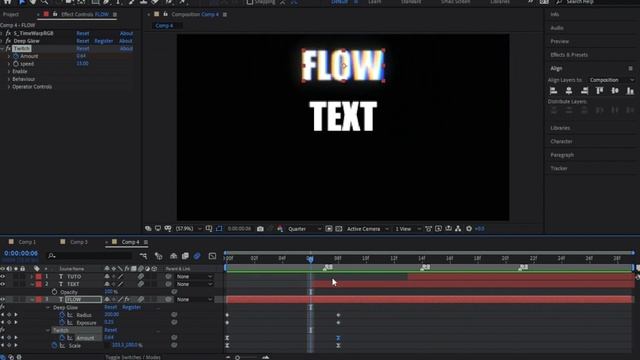This screenshot has width=640, height=360.
Task: Zoom out timeline with mountain icon
Action: pos(228,357)
